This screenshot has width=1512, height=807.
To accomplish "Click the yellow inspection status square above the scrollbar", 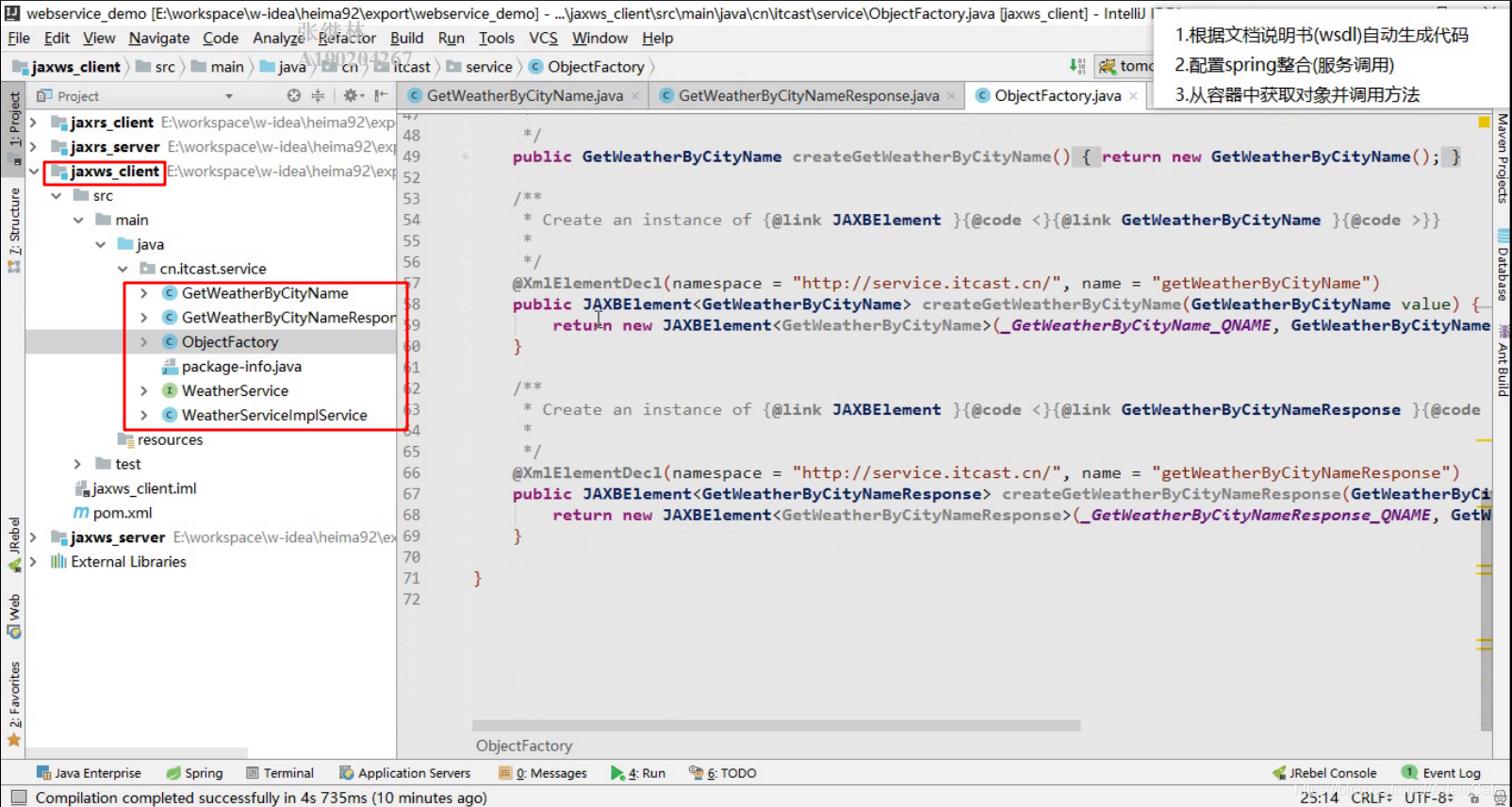I will coord(1485,122).
